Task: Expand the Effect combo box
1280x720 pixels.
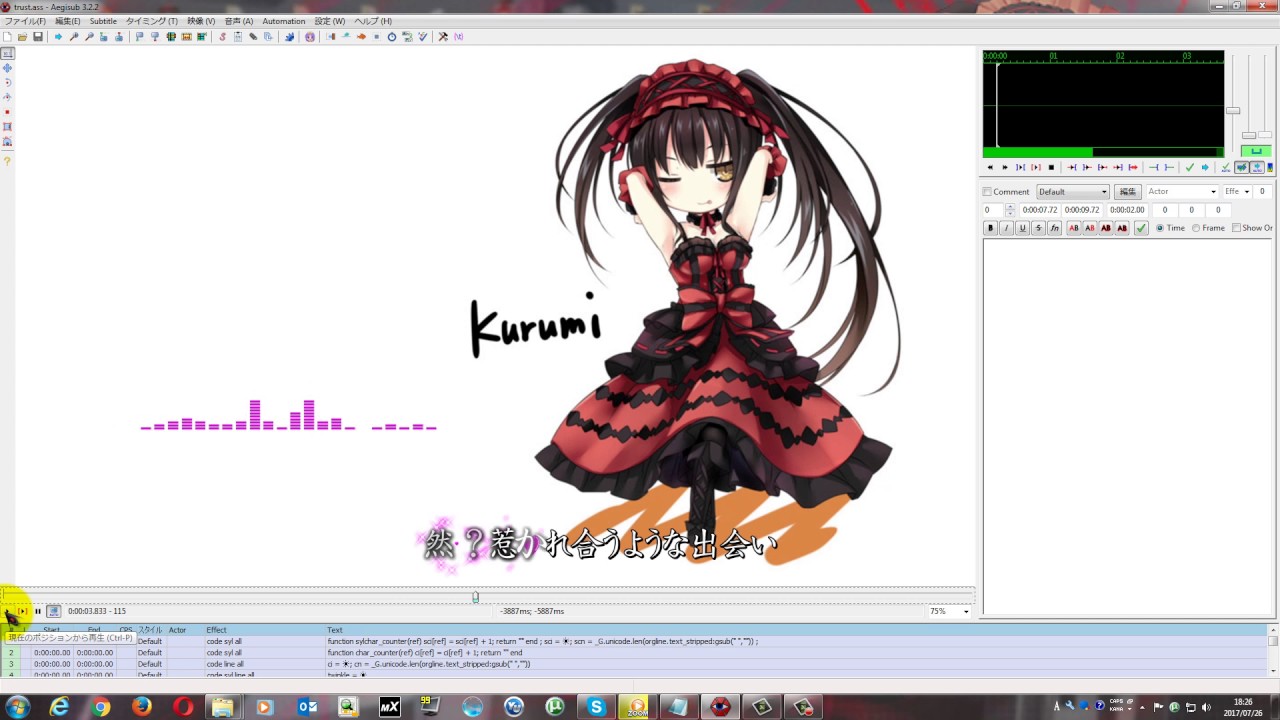Action: [x=1247, y=192]
